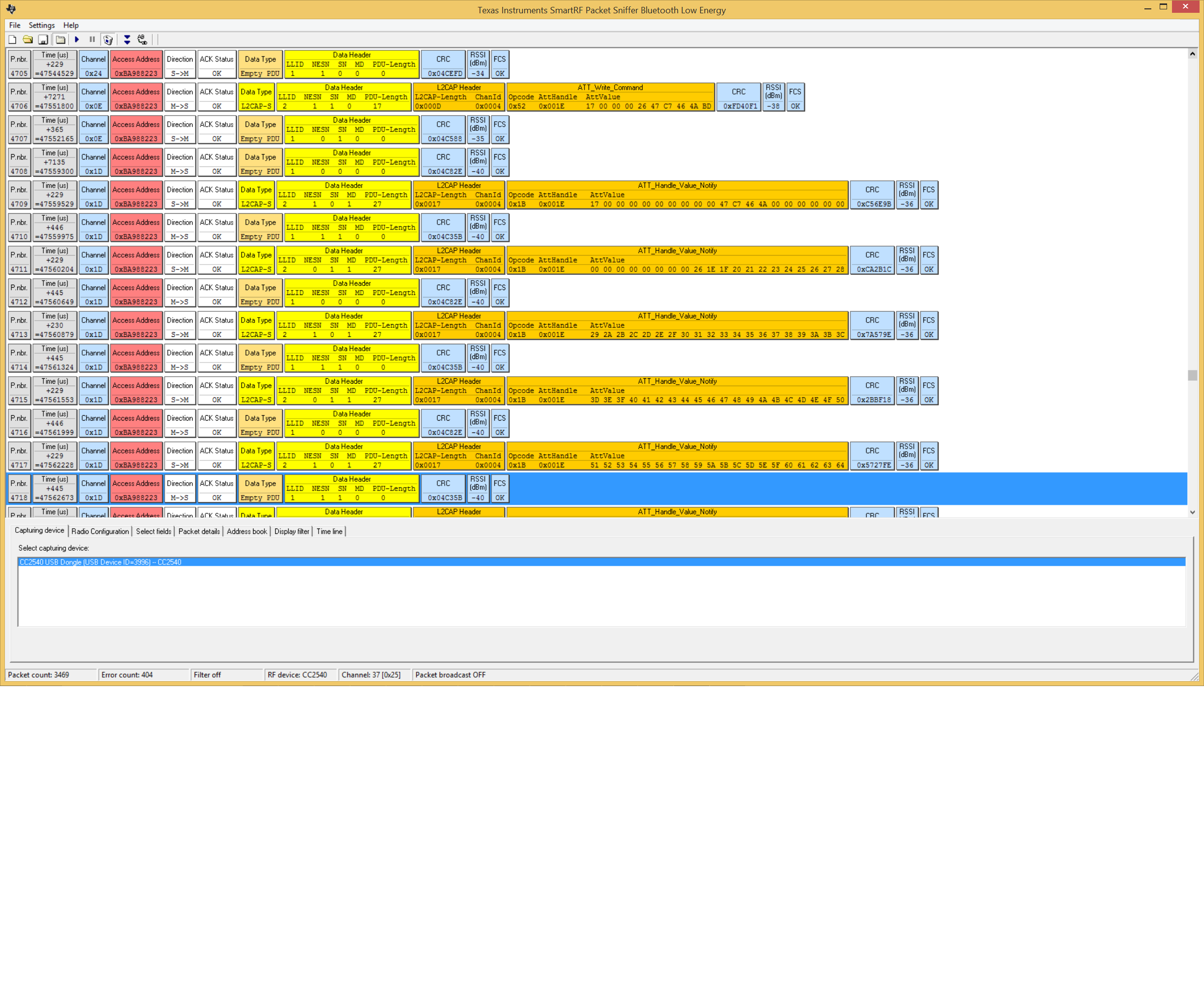
Task: Select packet 4713 notify AttValue data
Action: click(716, 335)
